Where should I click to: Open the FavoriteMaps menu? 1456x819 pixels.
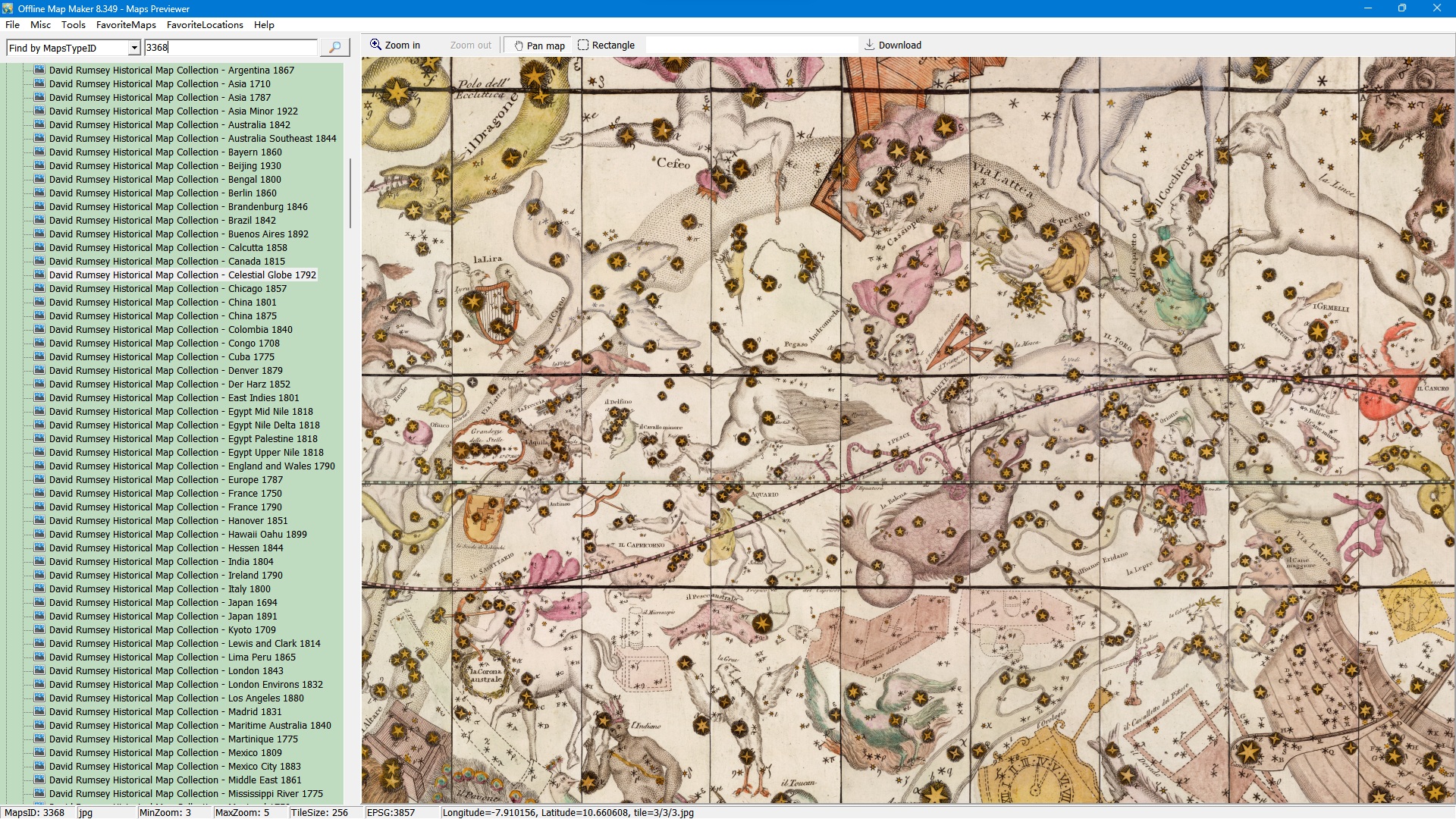(x=126, y=24)
